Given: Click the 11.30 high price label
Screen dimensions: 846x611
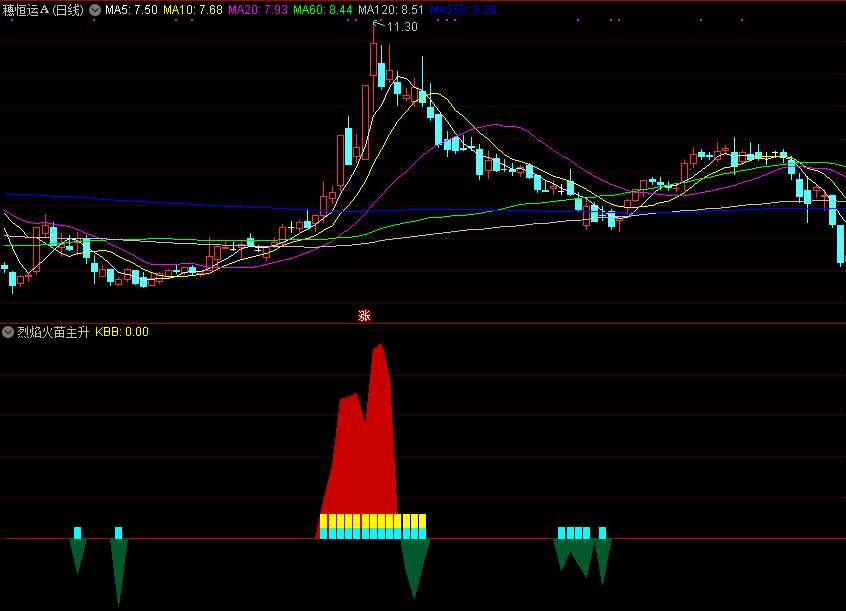Looking at the screenshot, I should [402, 26].
